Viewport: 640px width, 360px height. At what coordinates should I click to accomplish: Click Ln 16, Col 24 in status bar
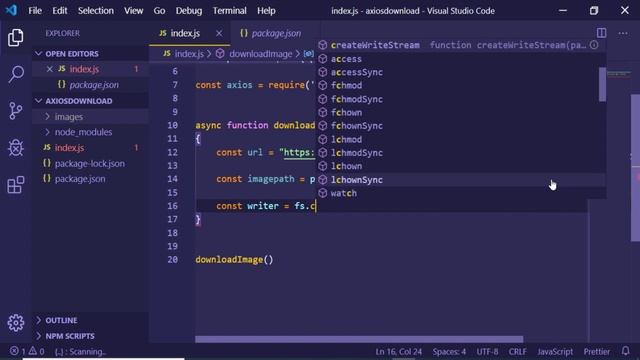coord(398,351)
